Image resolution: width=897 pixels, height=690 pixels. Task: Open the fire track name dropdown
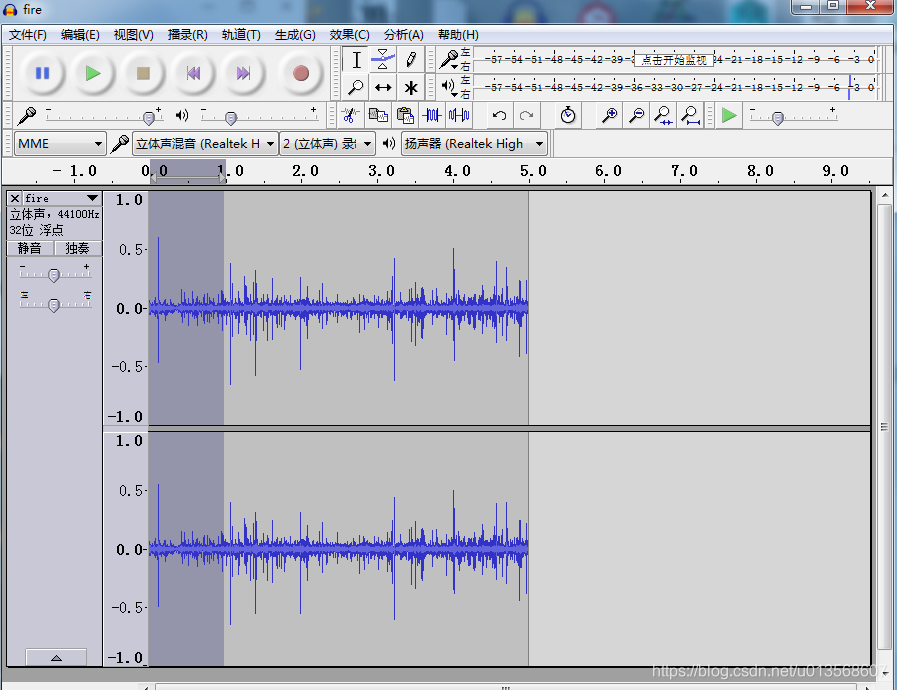pos(62,198)
